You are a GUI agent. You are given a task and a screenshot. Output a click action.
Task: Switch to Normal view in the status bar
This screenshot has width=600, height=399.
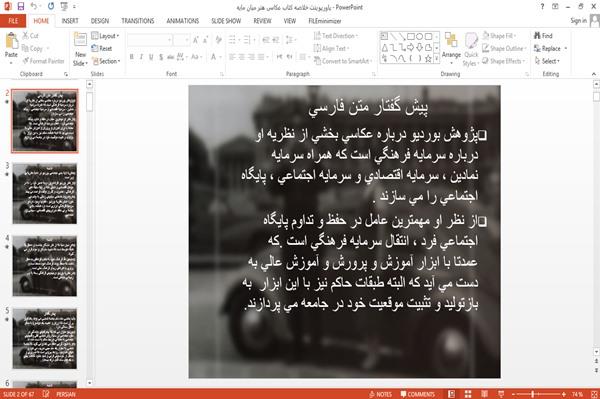[452, 394]
